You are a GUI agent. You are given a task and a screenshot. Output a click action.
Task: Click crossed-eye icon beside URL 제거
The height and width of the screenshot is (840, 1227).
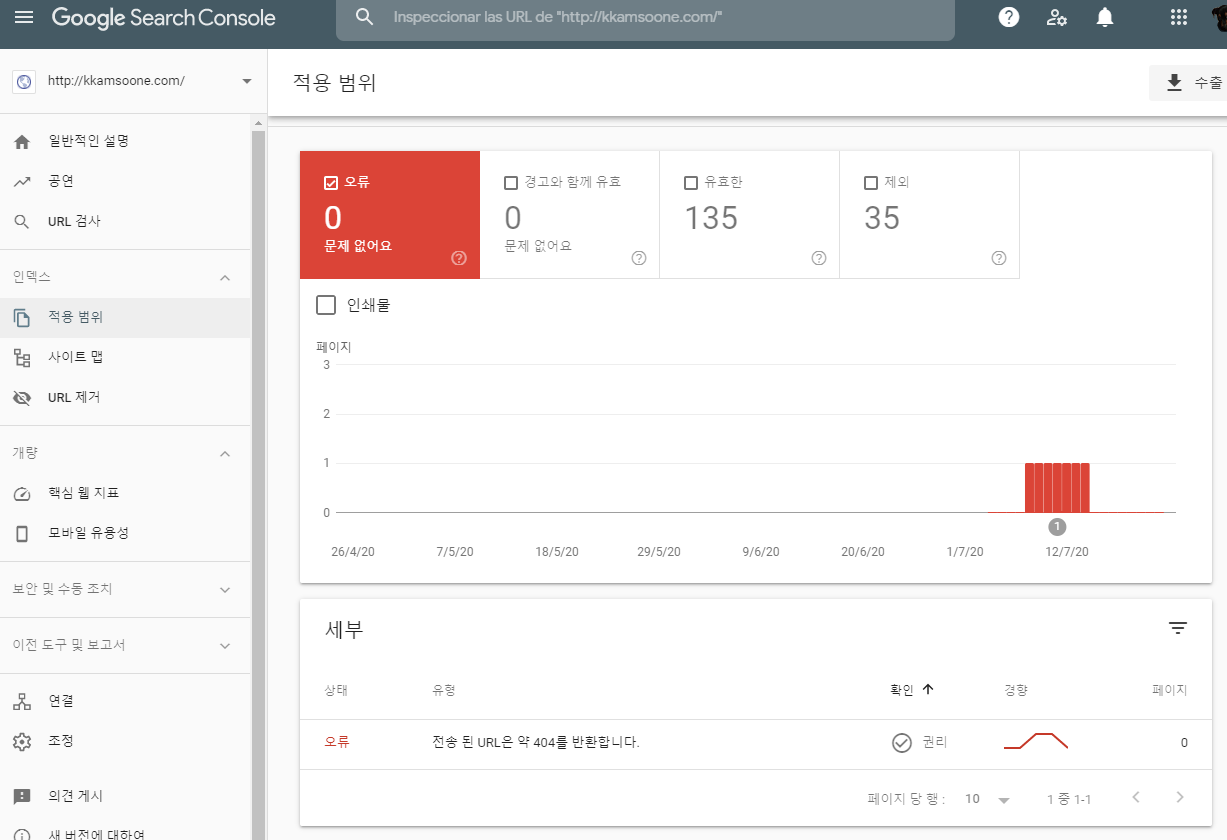22,398
